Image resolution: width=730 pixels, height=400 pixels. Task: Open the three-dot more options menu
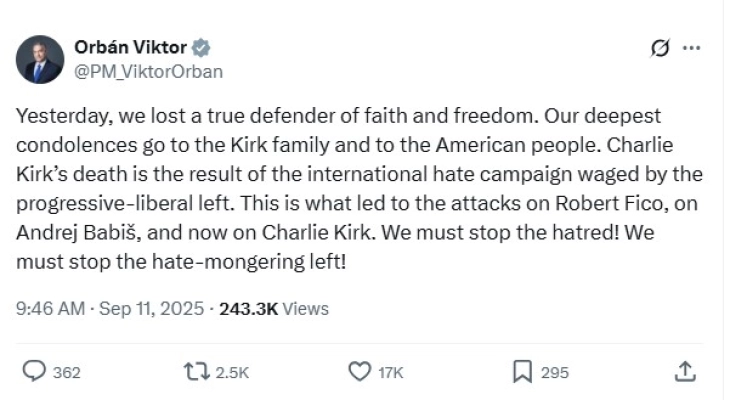(x=690, y=48)
